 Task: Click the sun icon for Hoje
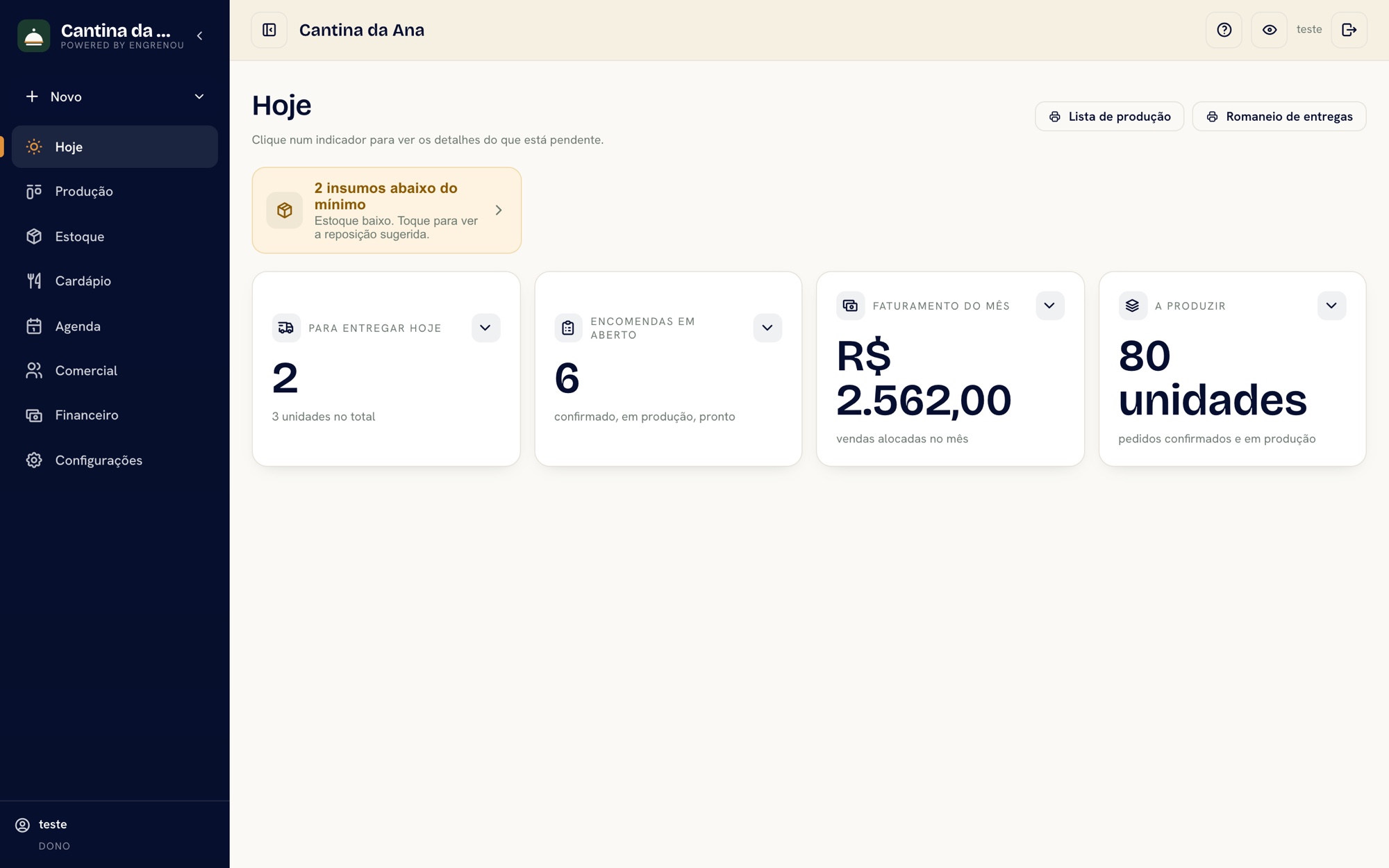click(x=34, y=147)
